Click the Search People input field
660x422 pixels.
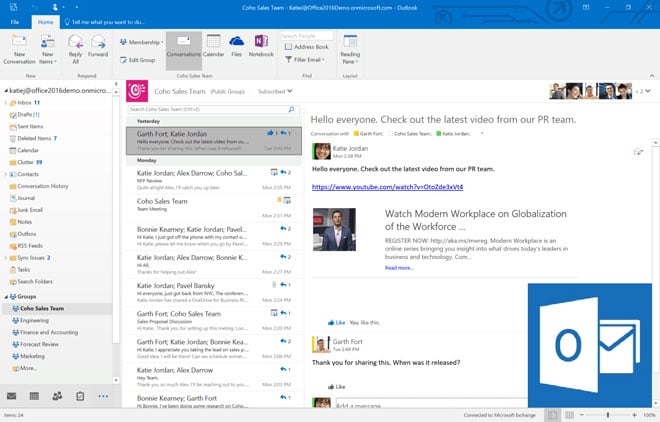[x=305, y=35]
